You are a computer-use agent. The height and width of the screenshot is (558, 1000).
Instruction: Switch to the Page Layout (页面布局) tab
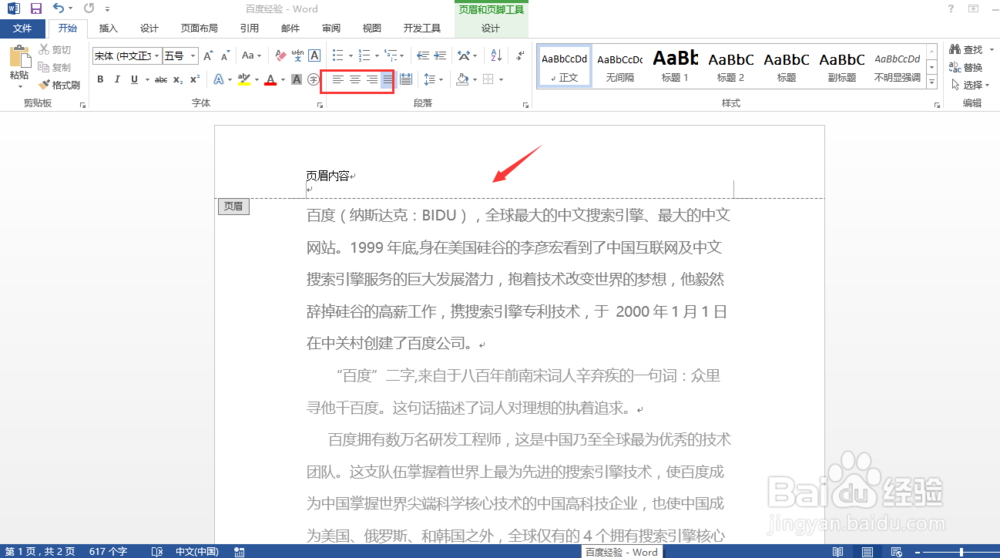point(199,28)
